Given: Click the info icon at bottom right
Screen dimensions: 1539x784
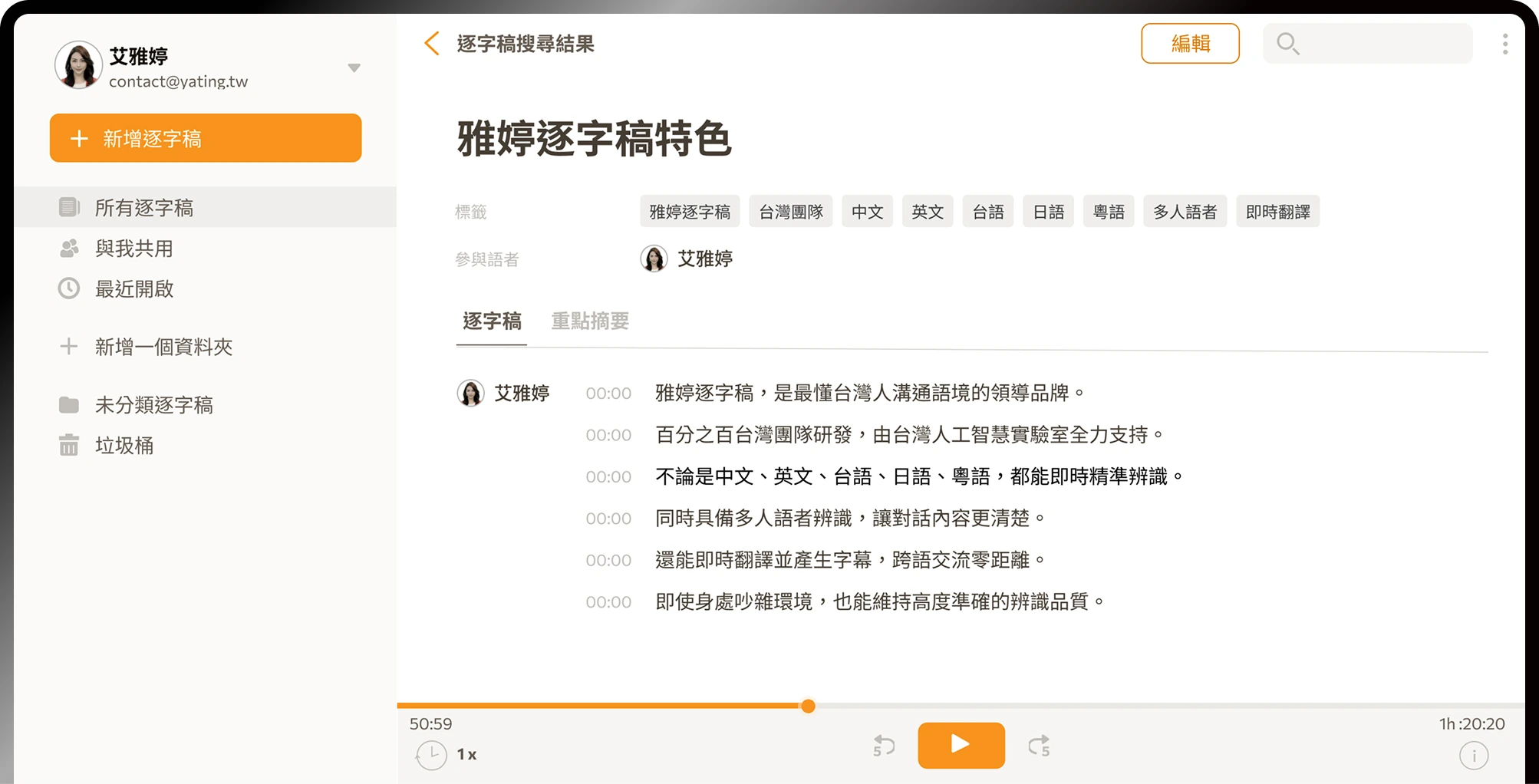Looking at the screenshot, I should (x=1473, y=756).
